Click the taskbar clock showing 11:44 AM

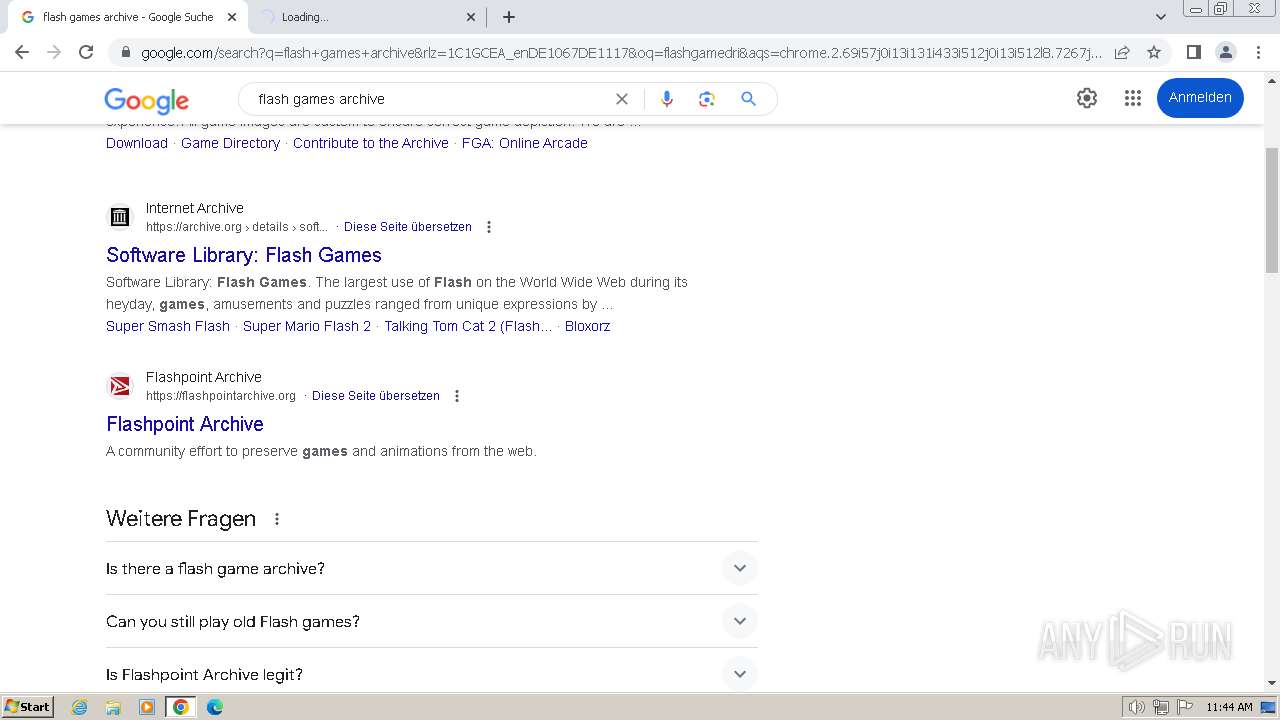1229,707
